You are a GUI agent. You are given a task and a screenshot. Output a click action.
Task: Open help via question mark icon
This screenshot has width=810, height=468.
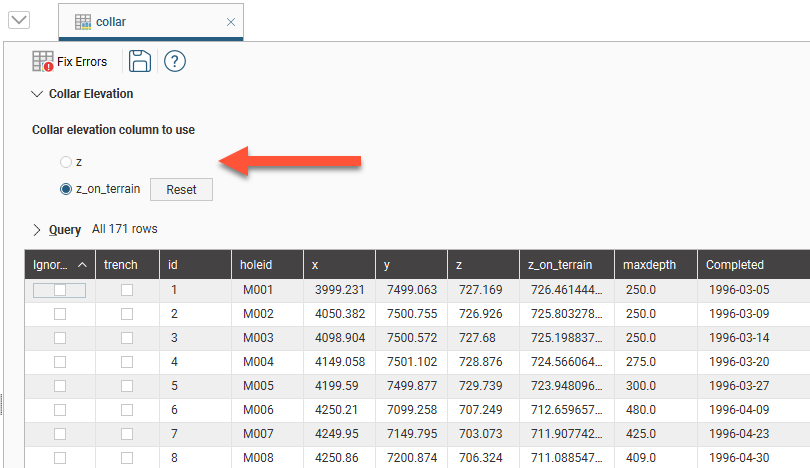[x=175, y=62]
